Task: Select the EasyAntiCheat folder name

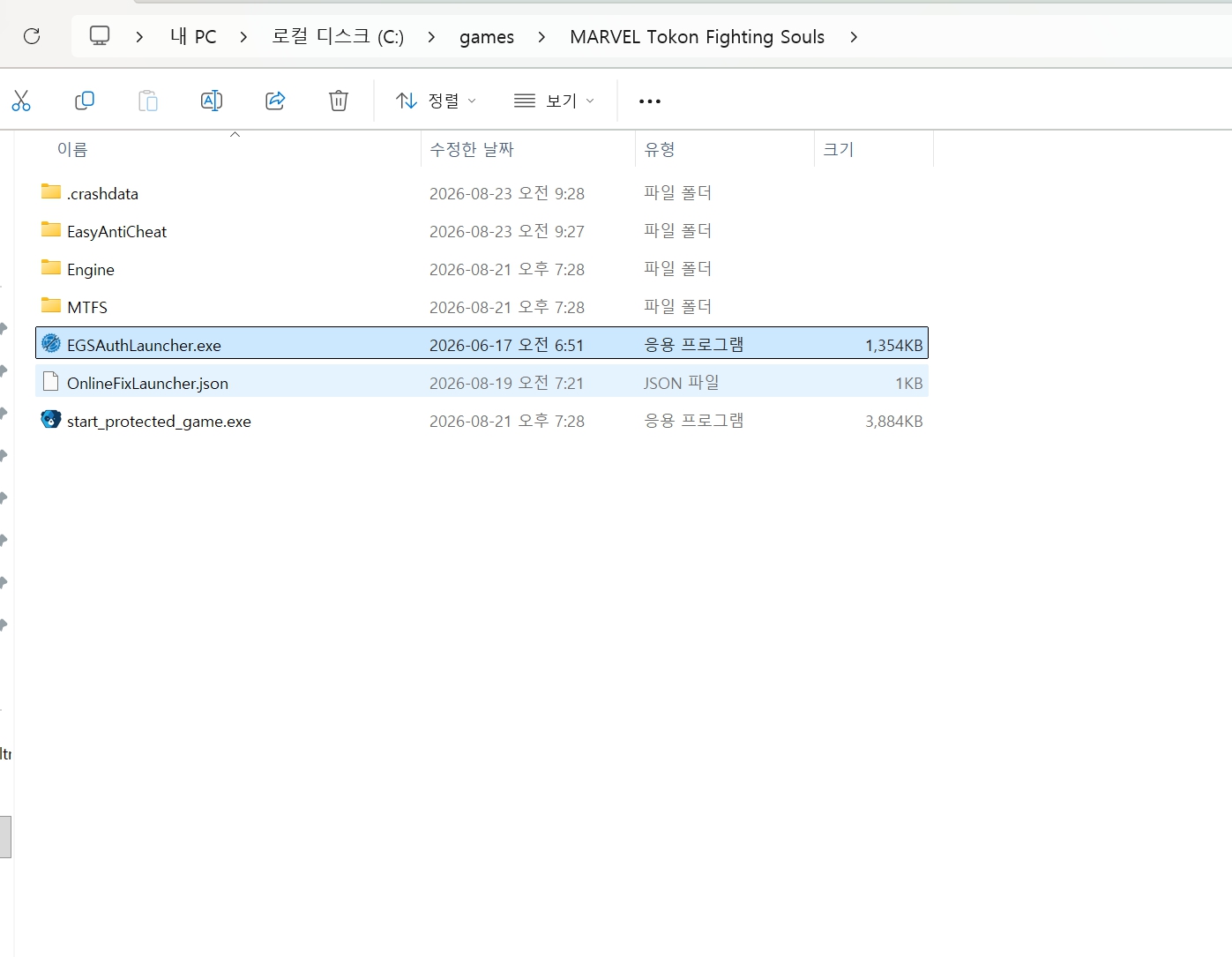Action: pos(116,232)
